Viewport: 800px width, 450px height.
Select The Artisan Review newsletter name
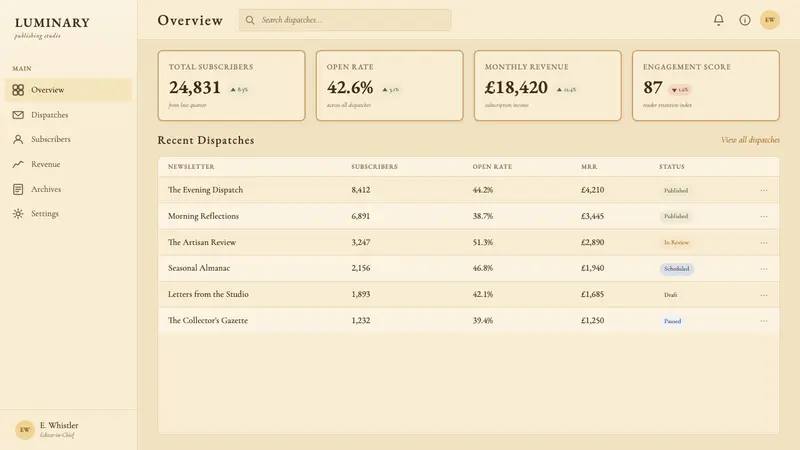(x=202, y=242)
